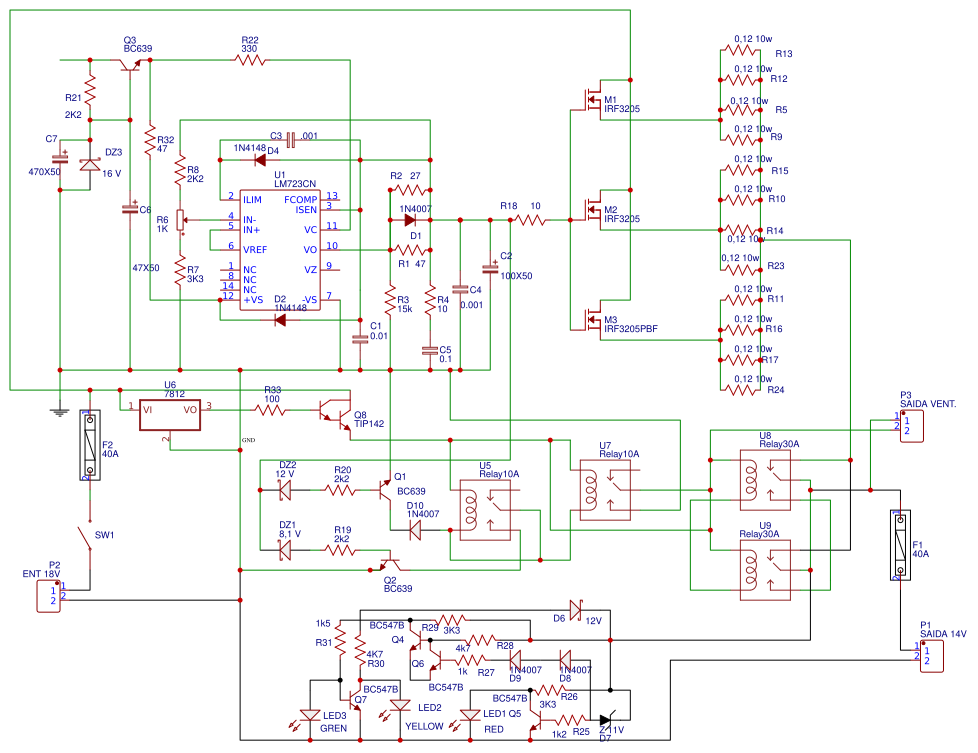Select the P3 SAIDA VENT connector
The width and height of the screenshot is (978, 753).
click(x=911, y=426)
